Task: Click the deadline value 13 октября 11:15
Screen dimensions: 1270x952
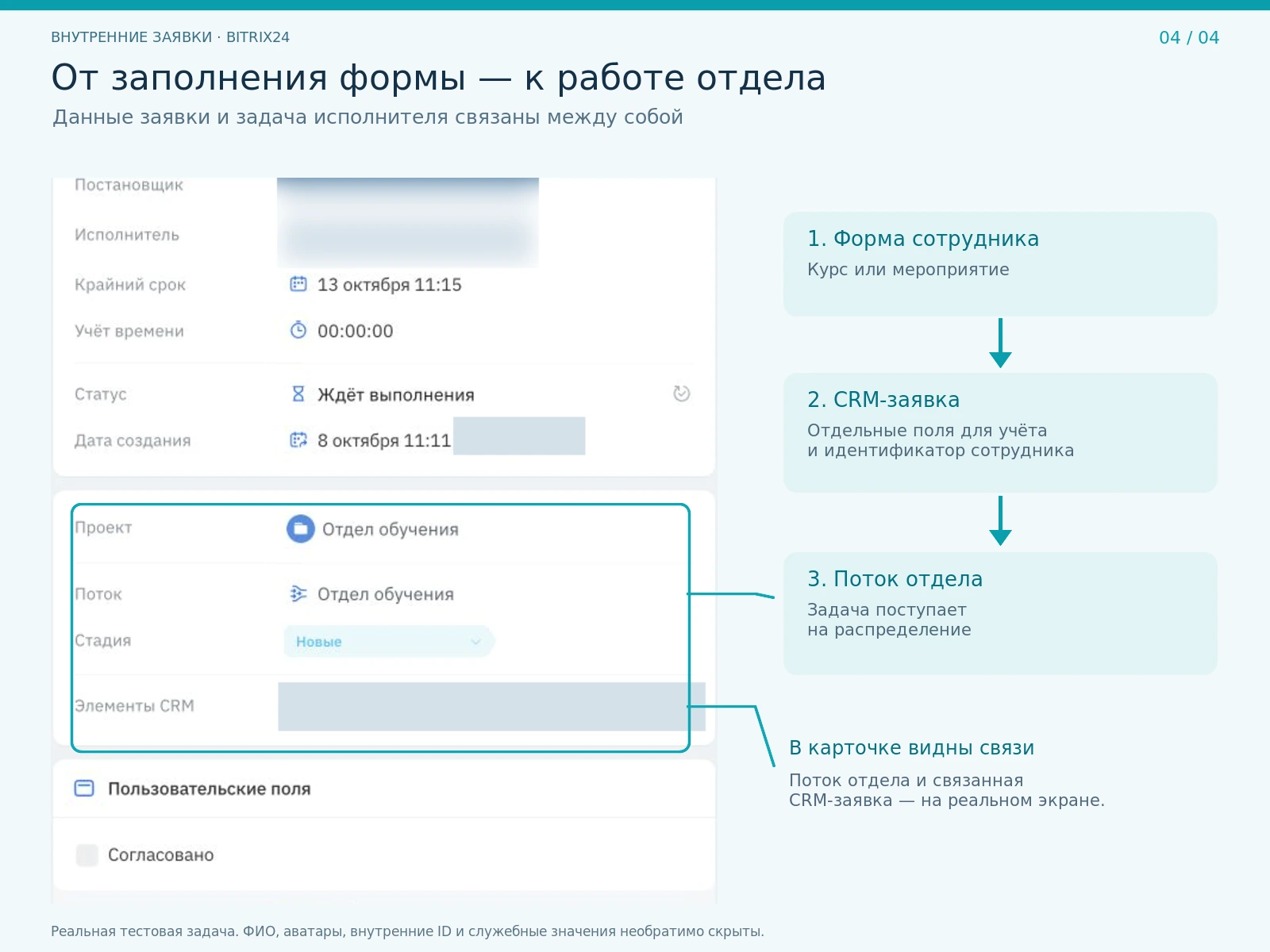Action: pos(390,285)
